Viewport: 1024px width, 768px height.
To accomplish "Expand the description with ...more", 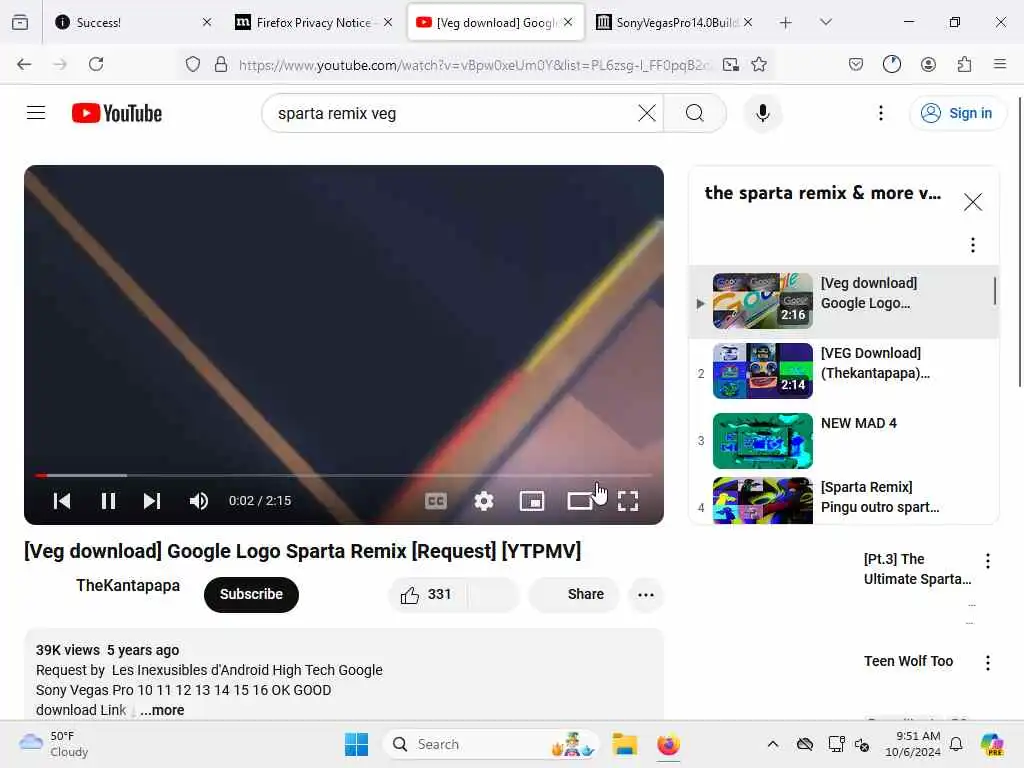I will click(x=163, y=710).
